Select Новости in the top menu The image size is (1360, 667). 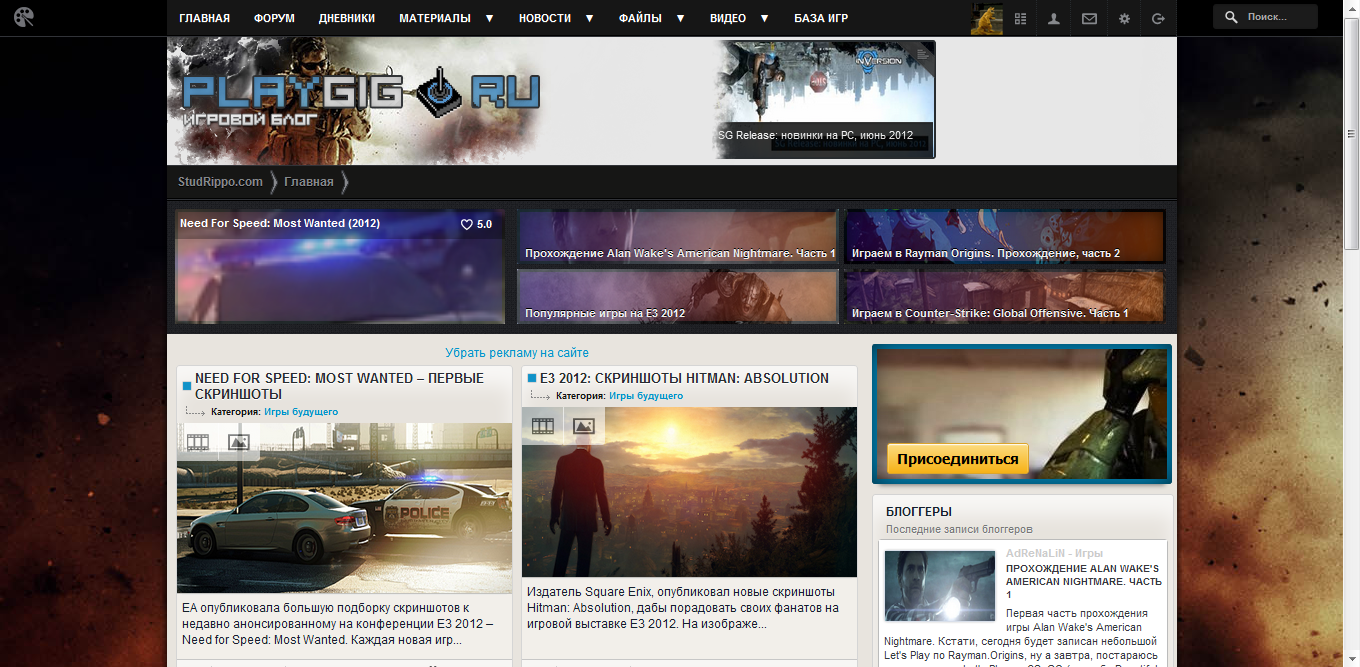pyautogui.click(x=545, y=18)
